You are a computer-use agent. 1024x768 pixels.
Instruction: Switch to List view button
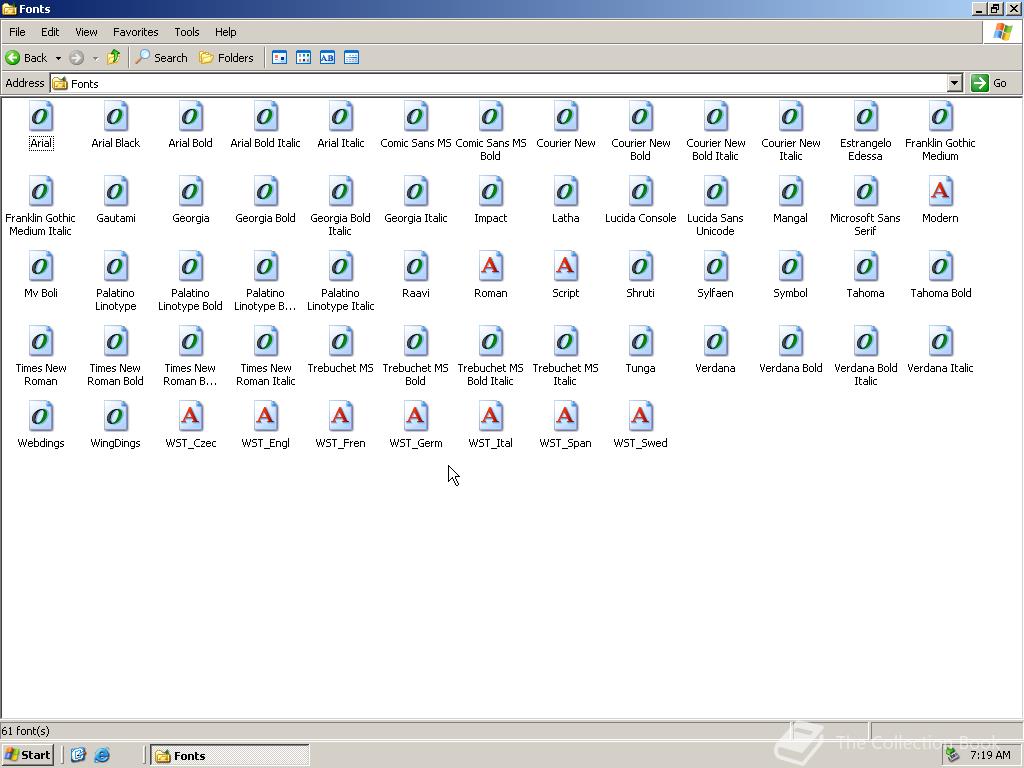tap(304, 57)
